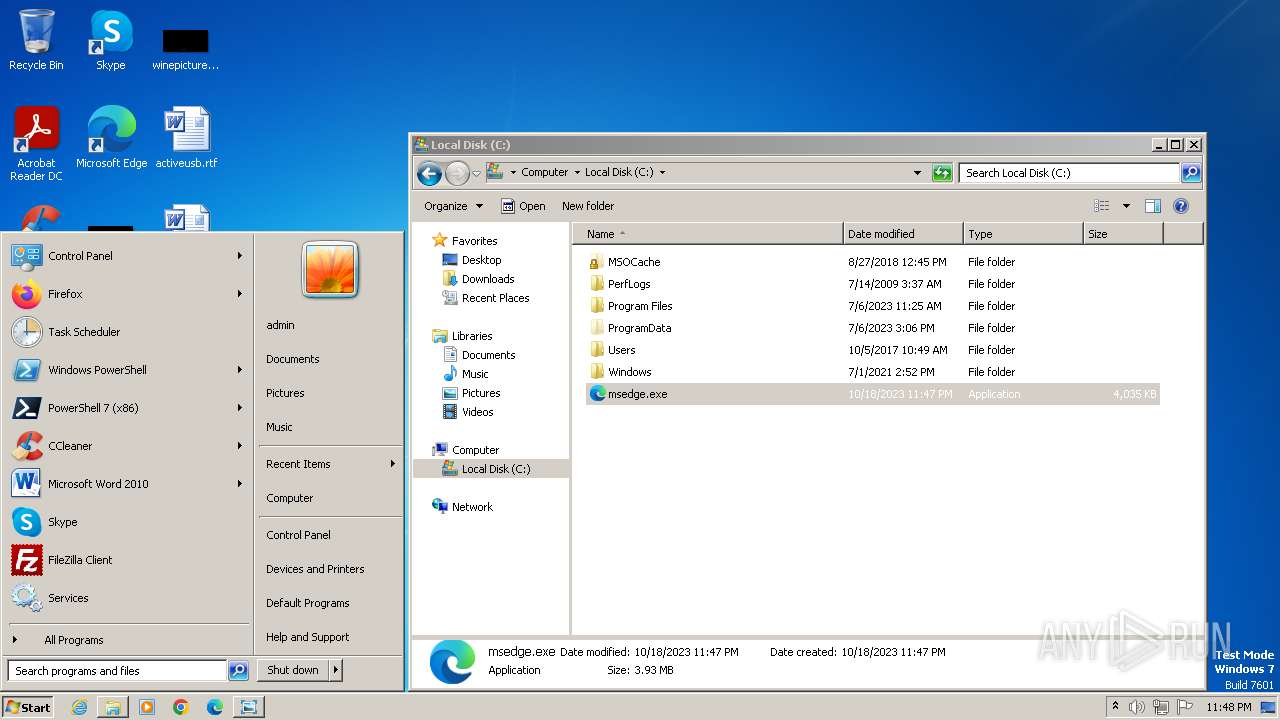1280x720 pixels.
Task: Click the address bar Refresh button
Action: (942, 173)
